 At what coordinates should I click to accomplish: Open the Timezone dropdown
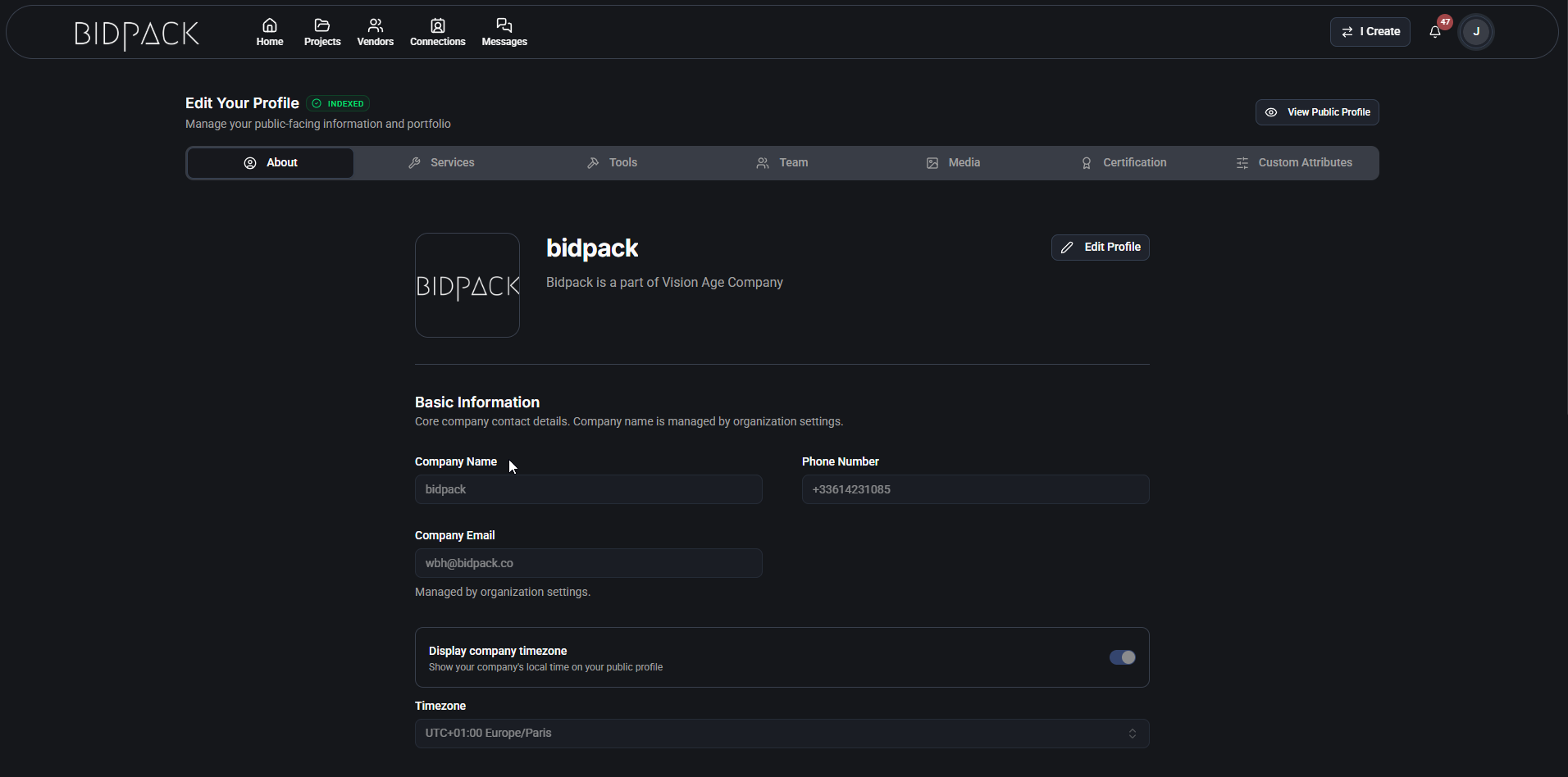tap(782, 733)
